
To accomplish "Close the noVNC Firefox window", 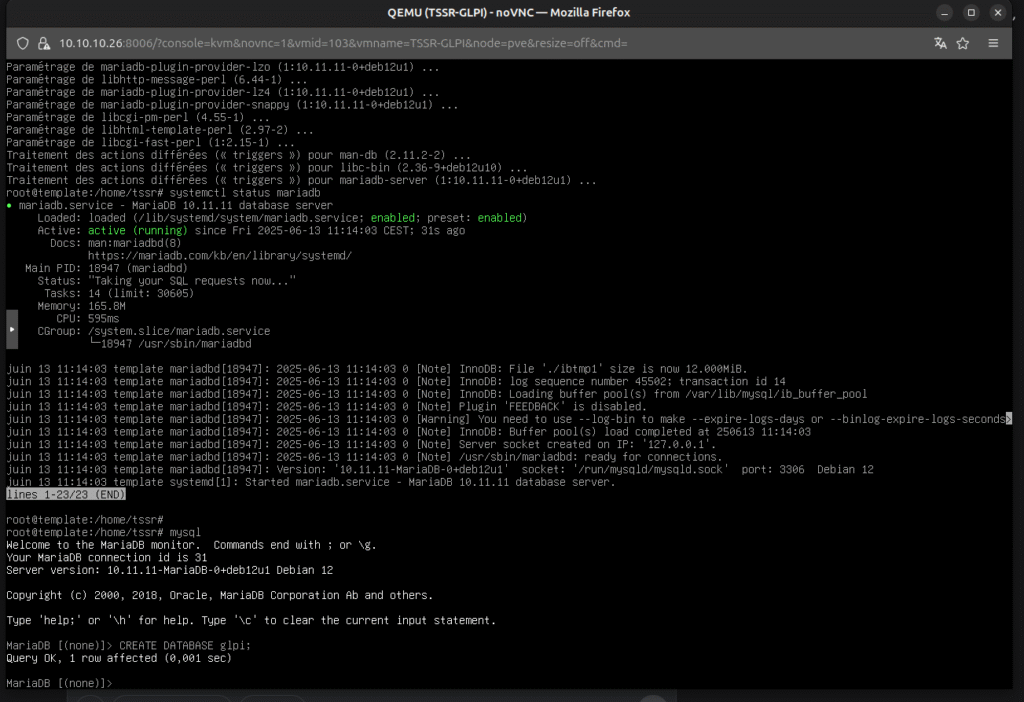I will tap(997, 13).
